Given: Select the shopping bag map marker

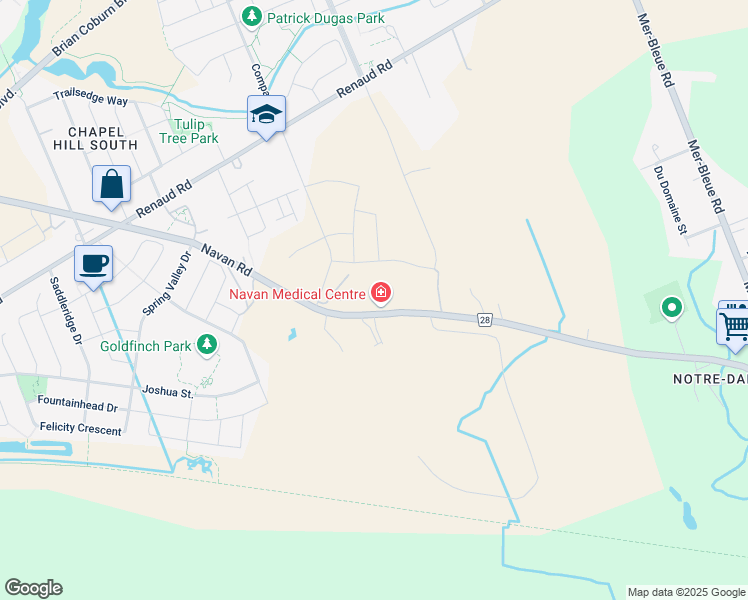Looking at the screenshot, I should pyautogui.click(x=111, y=185).
